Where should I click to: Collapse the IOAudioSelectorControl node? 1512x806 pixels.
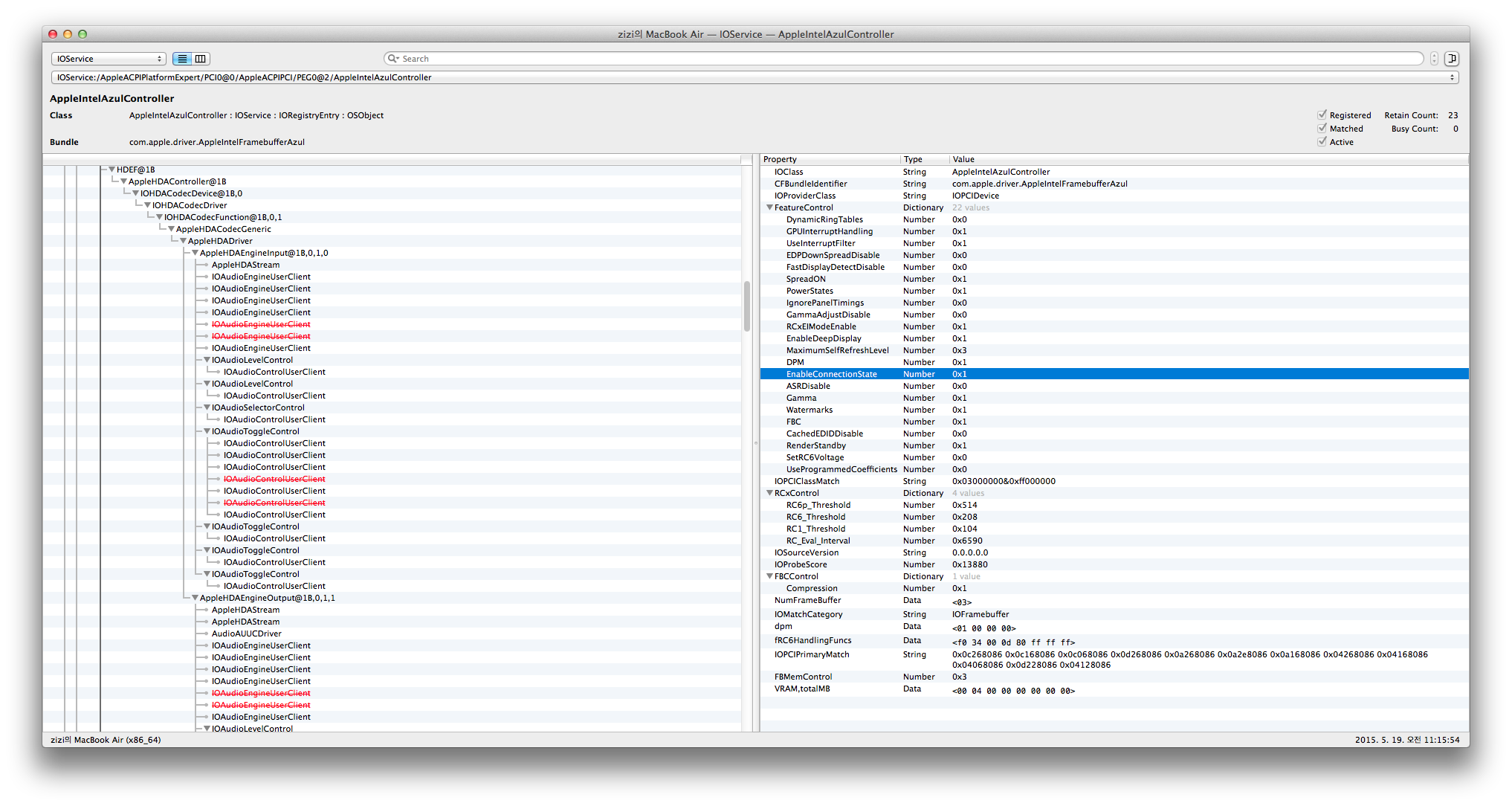click(x=207, y=407)
